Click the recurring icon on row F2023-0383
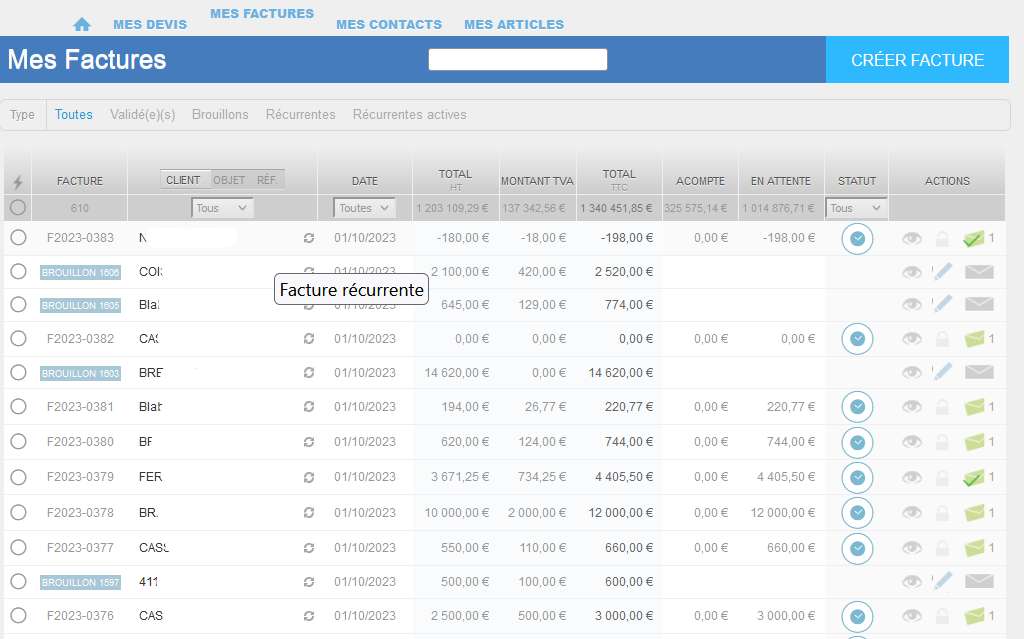This screenshot has width=1024, height=639. [309, 238]
